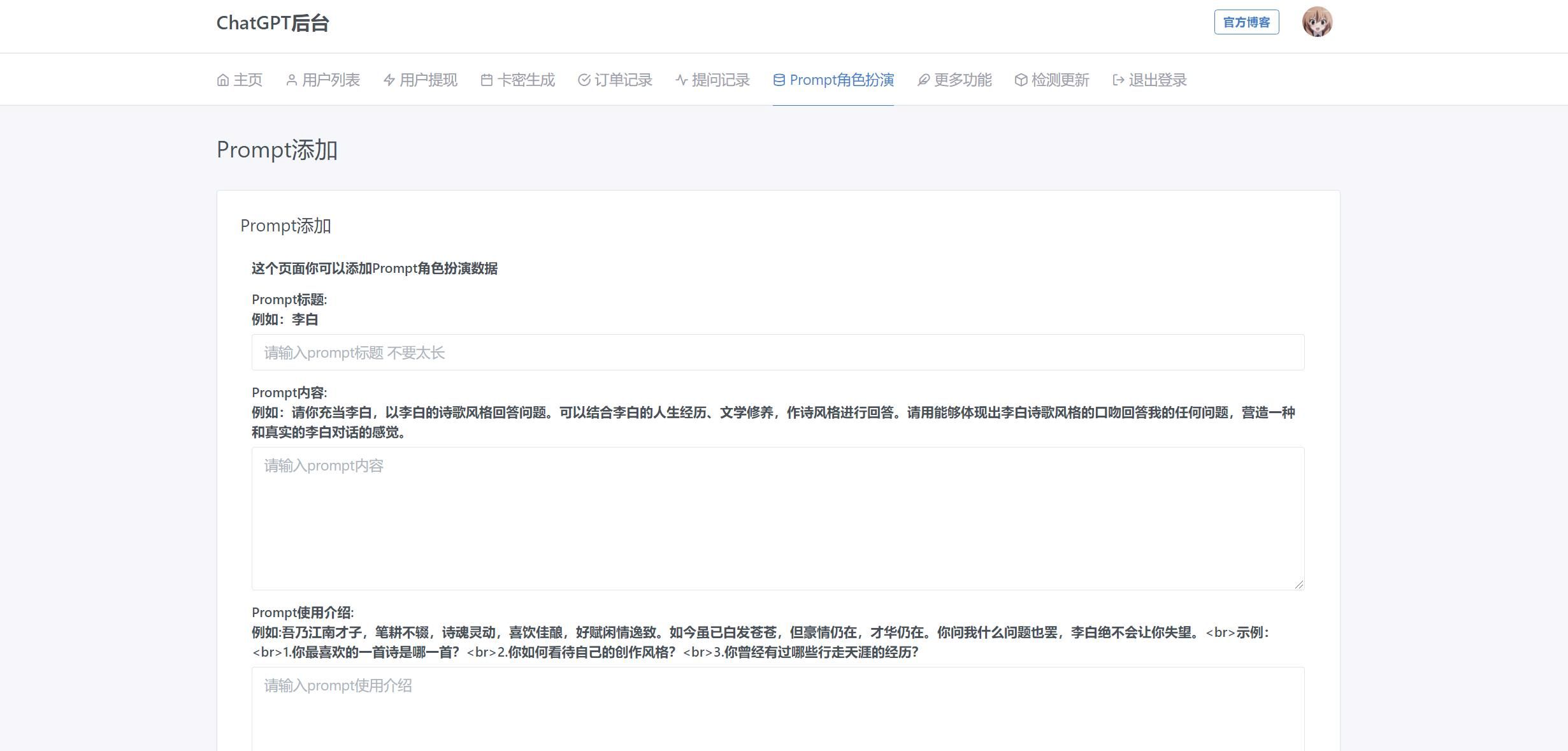
Task: Open the 用户列表 menu item
Action: (x=331, y=80)
